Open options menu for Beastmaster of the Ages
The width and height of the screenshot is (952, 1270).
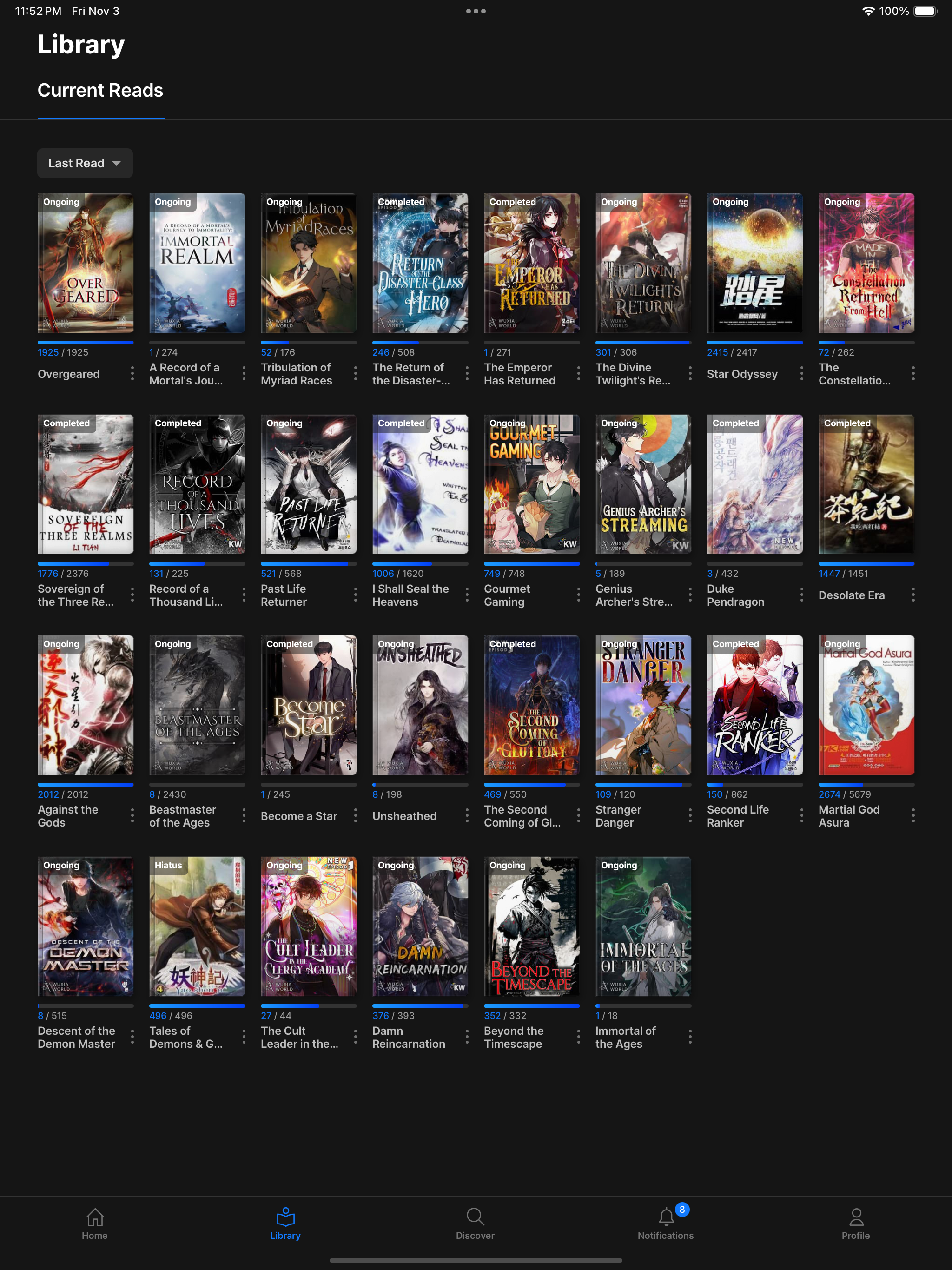(244, 816)
